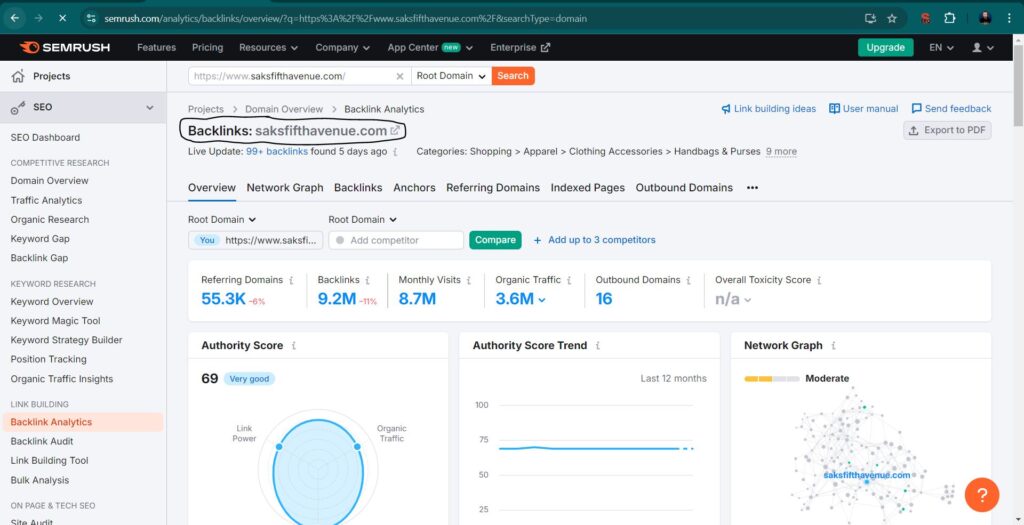1024x525 pixels.
Task: Open browser extensions puzzle icon
Action: click(x=950, y=18)
